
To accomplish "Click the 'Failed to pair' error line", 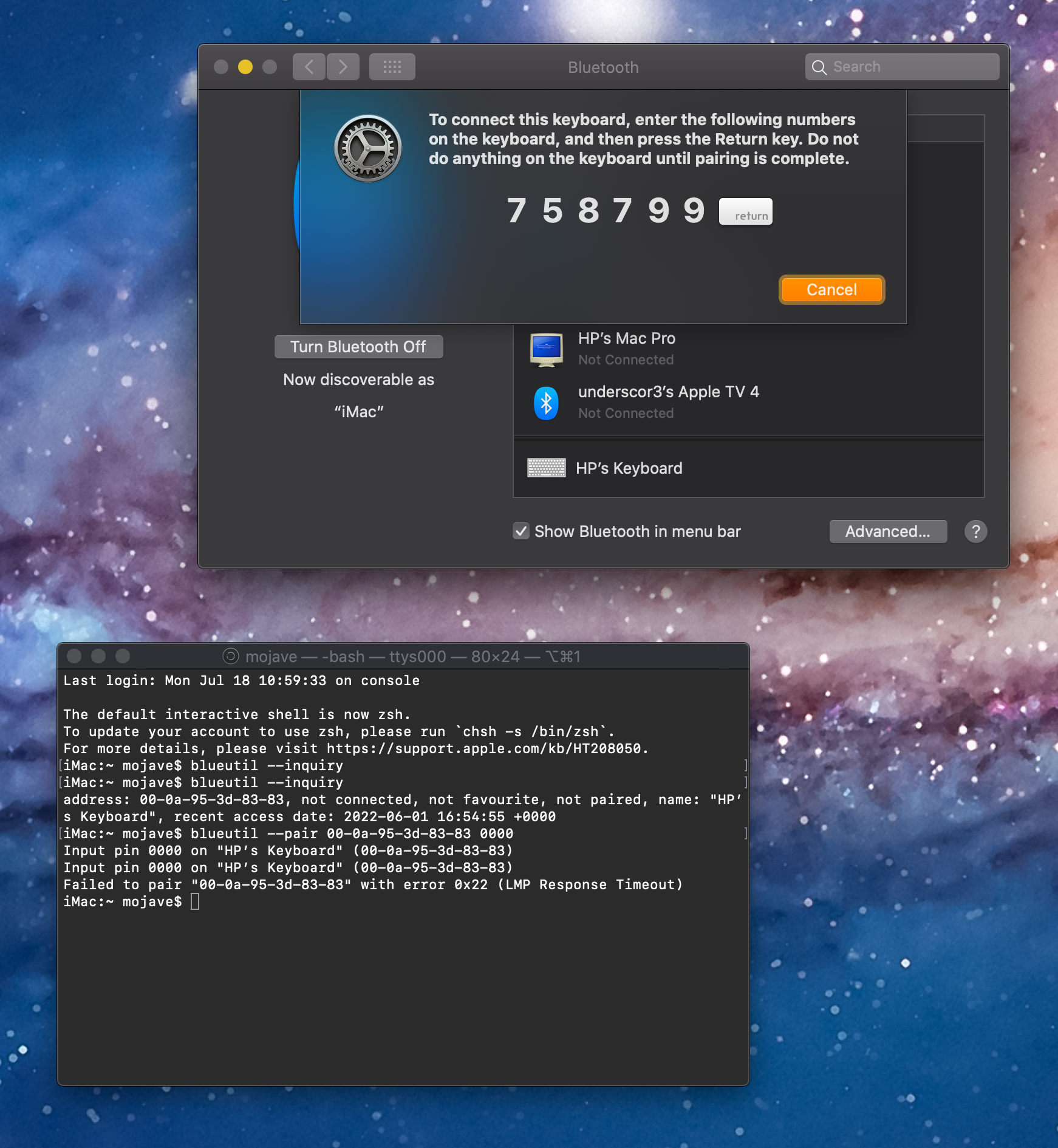I will pos(373,885).
